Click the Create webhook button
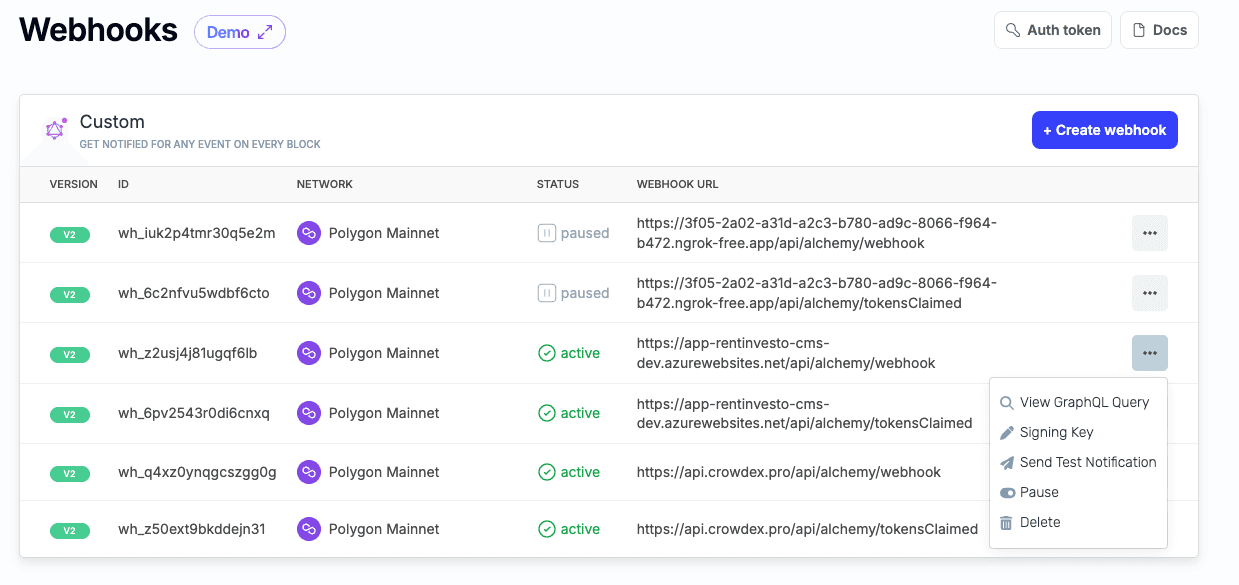1239x585 pixels. pos(1104,130)
